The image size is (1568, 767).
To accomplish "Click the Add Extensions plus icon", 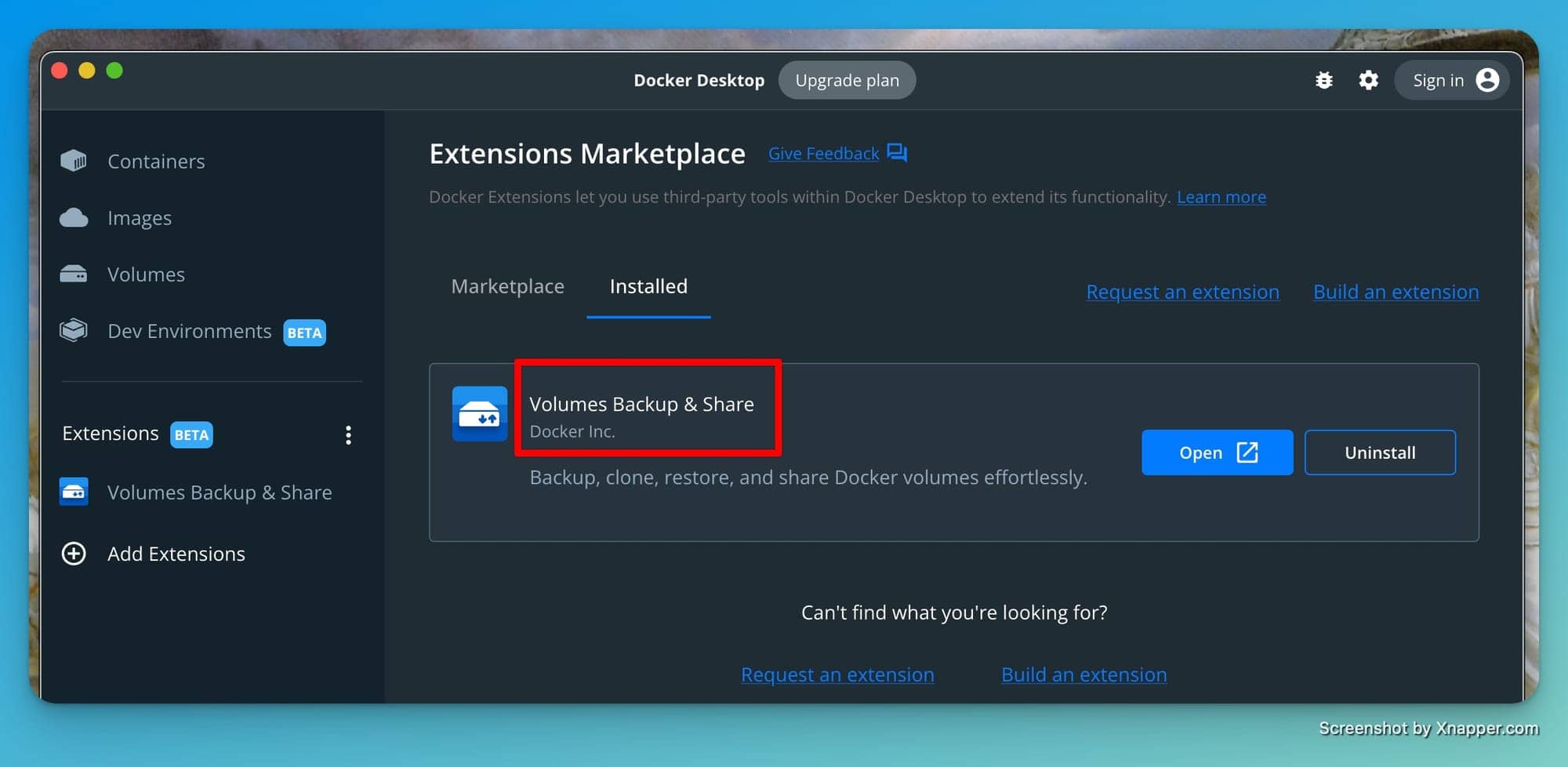I will 74,554.
